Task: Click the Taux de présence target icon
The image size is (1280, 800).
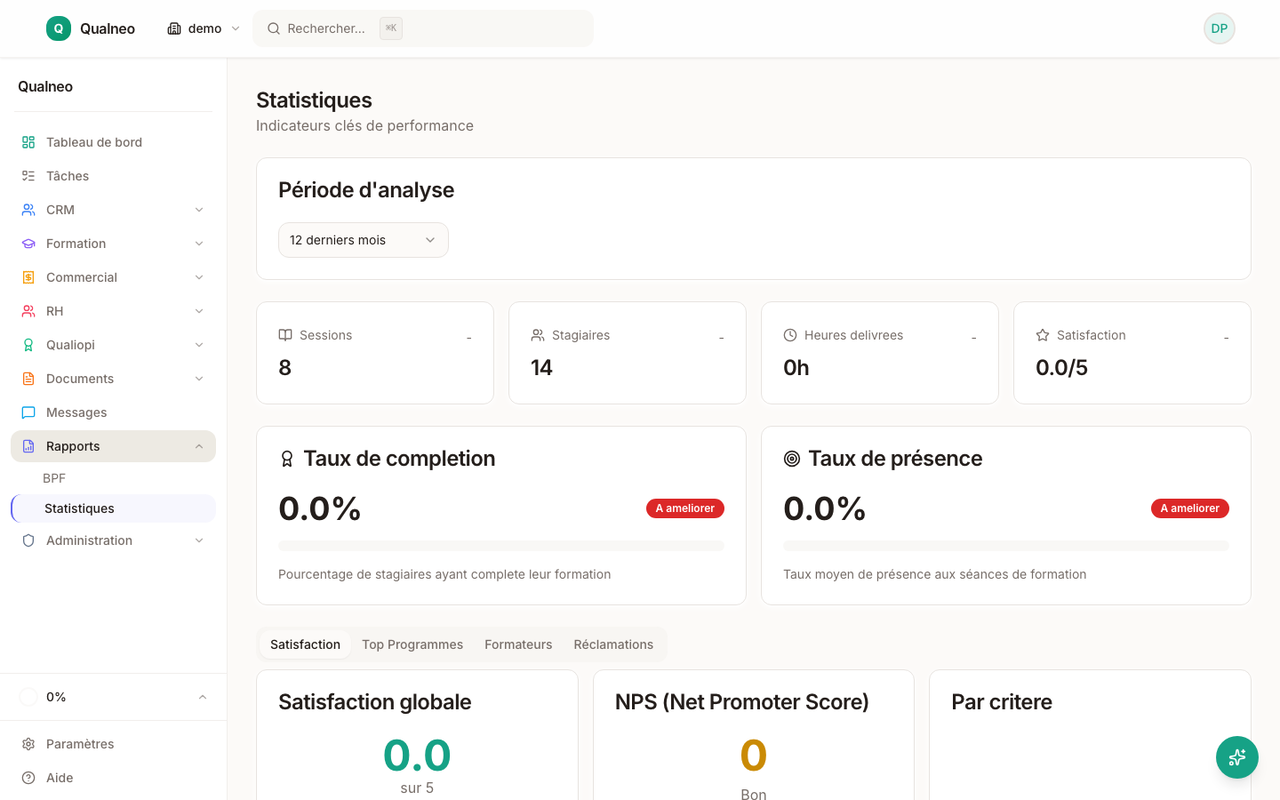Action: click(x=792, y=459)
